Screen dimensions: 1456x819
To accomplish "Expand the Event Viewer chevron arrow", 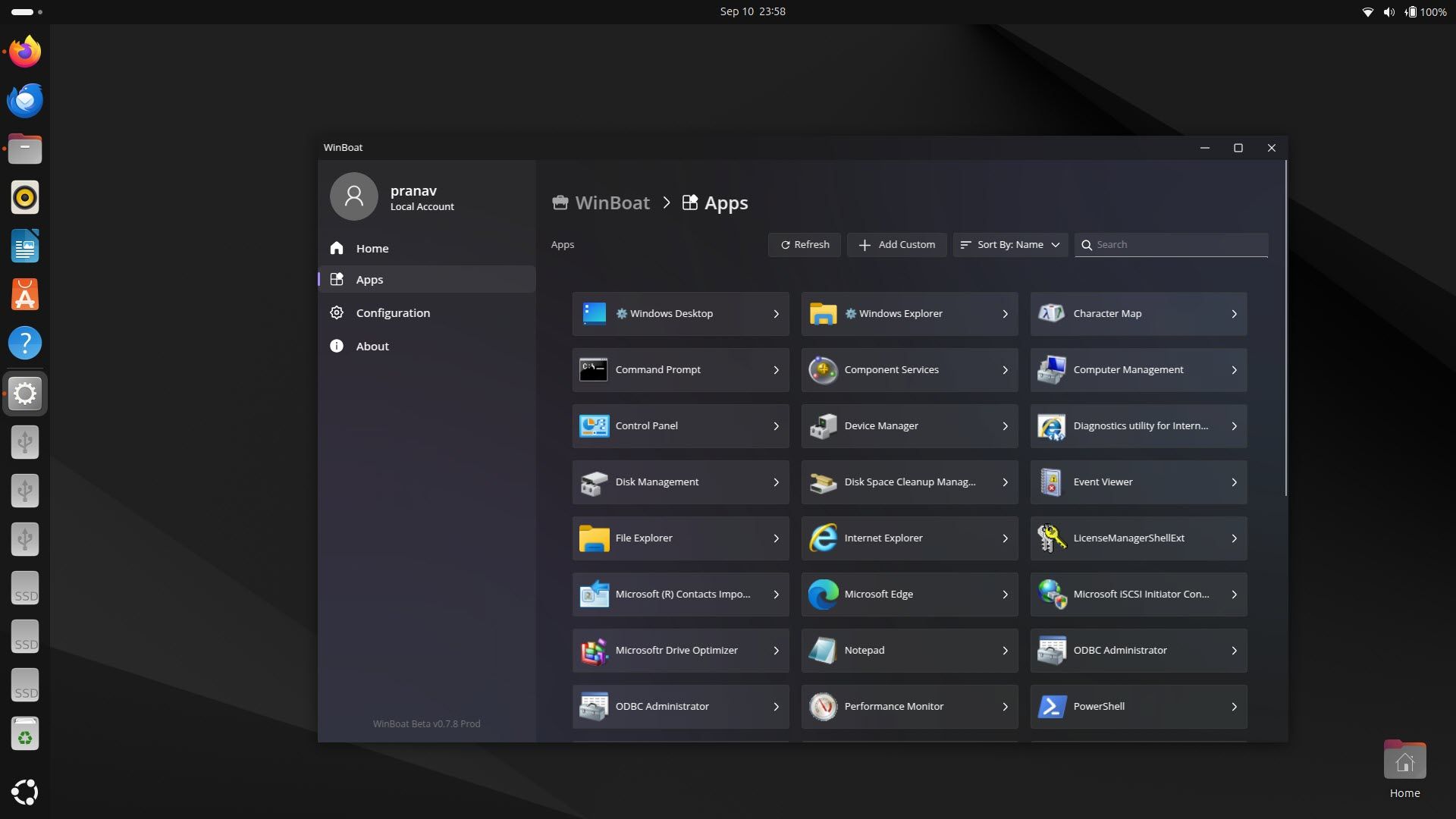I will pyautogui.click(x=1234, y=482).
